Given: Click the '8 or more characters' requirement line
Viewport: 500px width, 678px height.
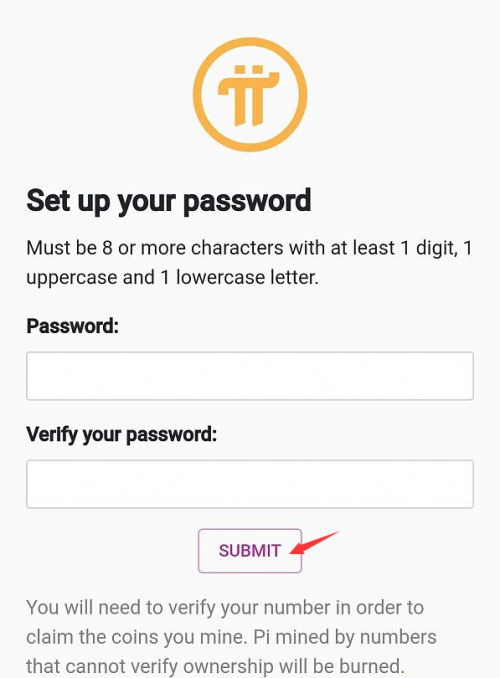Looking at the screenshot, I should pyautogui.click(x=249, y=248).
